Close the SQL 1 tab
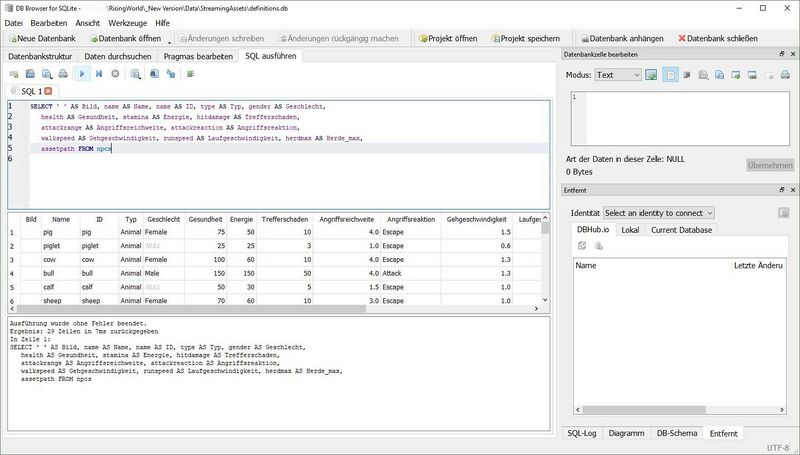The height and width of the screenshot is (455, 800). coord(48,91)
